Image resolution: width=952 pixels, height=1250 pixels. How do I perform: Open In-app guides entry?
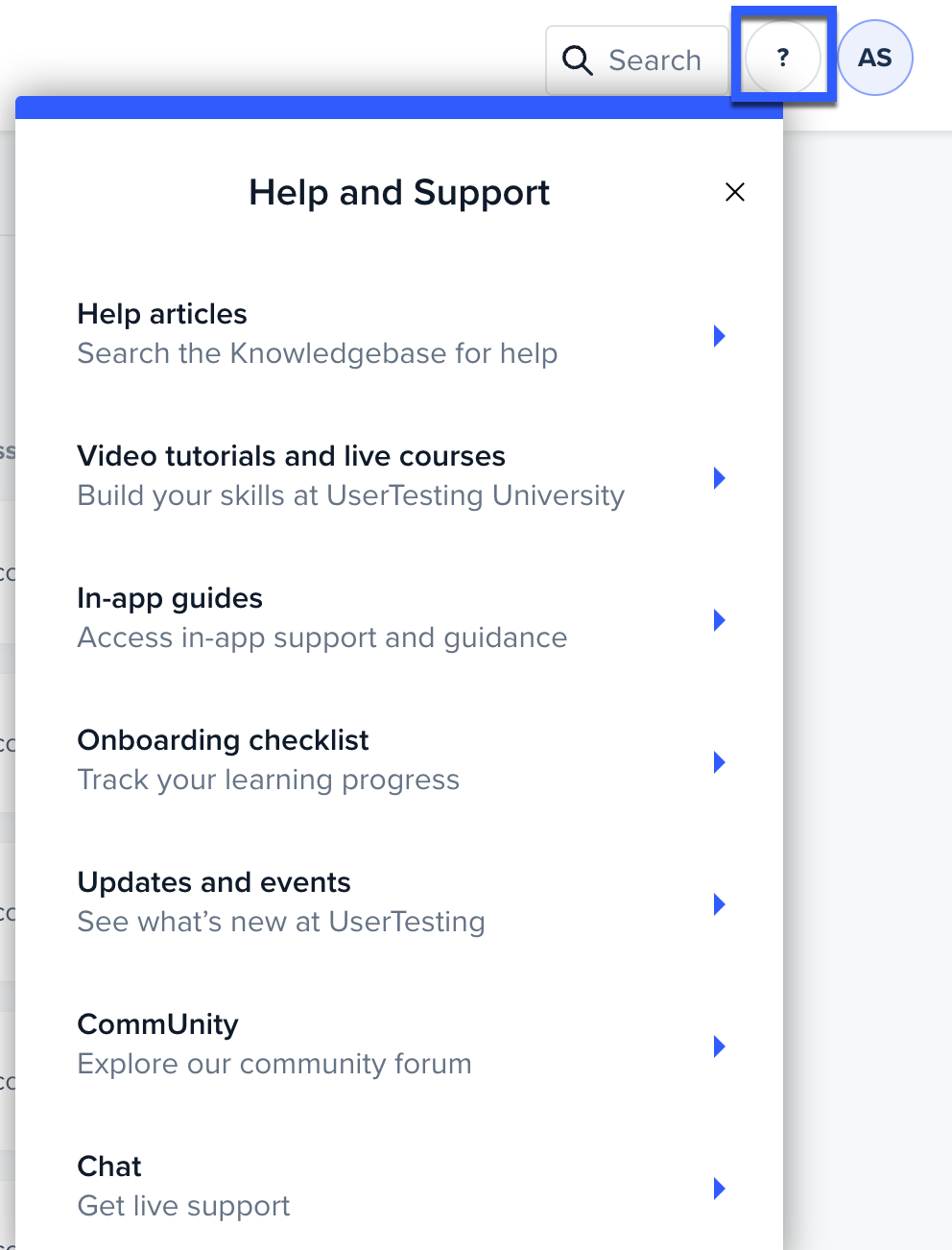click(x=399, y=618)
